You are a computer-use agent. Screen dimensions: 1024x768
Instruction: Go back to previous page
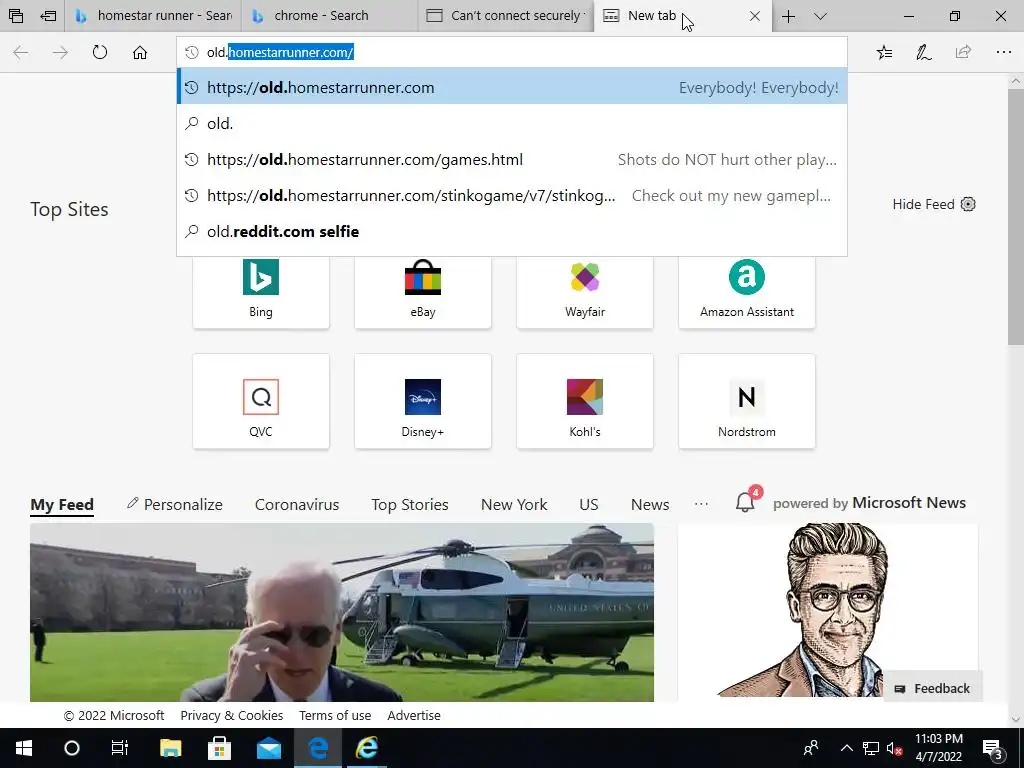pos(21,52)
